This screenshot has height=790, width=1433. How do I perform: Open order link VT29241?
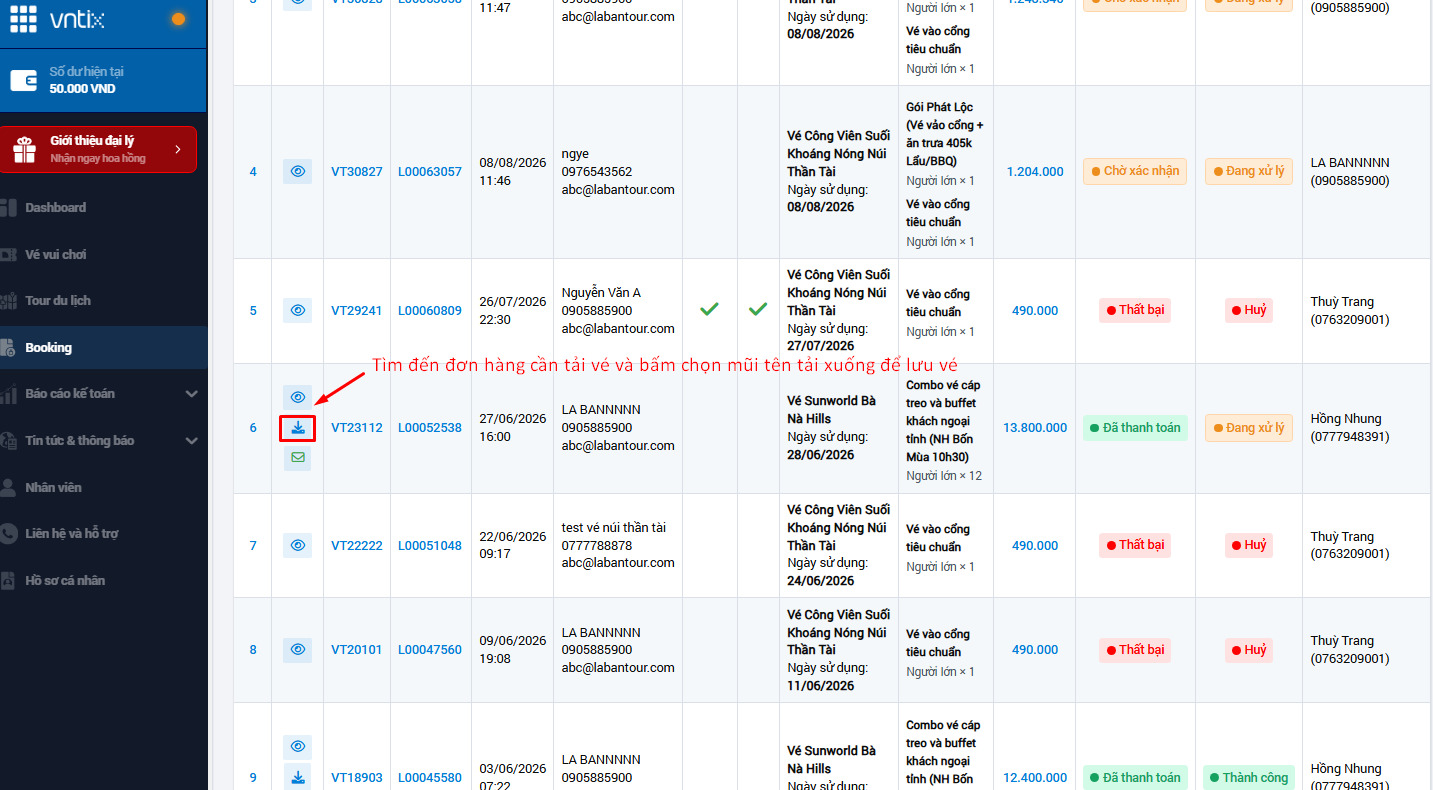tap(357, 311)
